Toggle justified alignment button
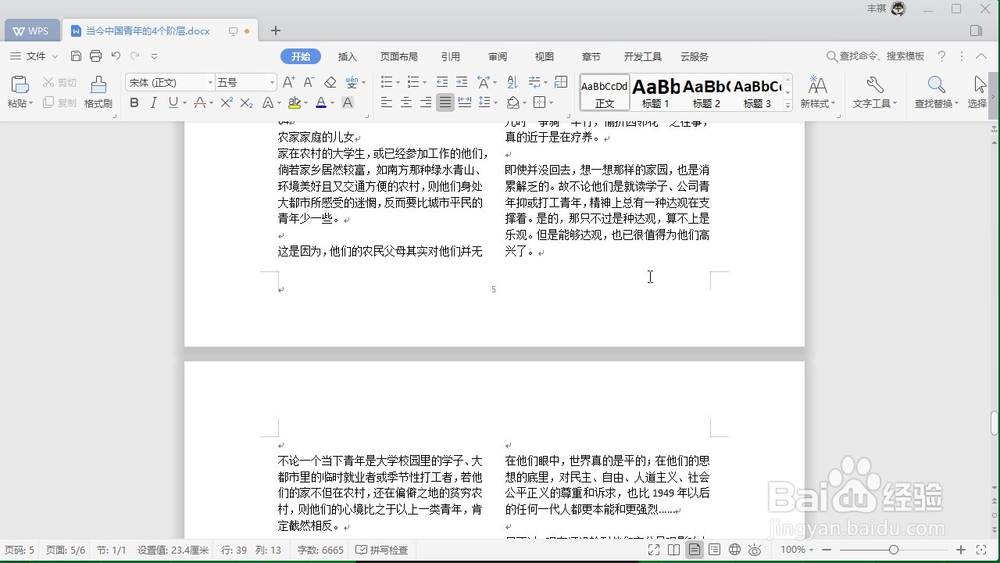The width and height of the screenshot is (1000, 563). [445, 103]
